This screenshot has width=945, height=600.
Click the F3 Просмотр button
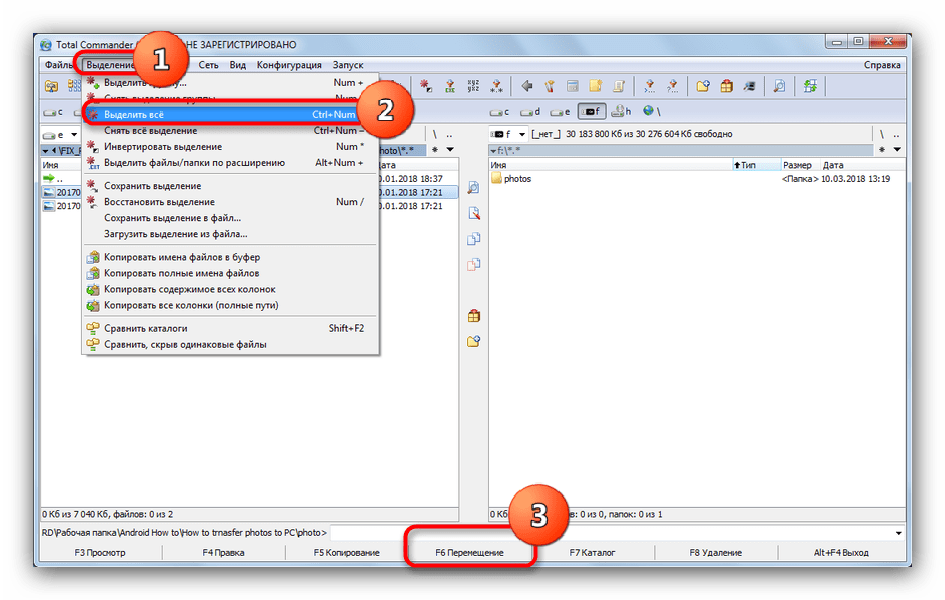click(101, 552)
